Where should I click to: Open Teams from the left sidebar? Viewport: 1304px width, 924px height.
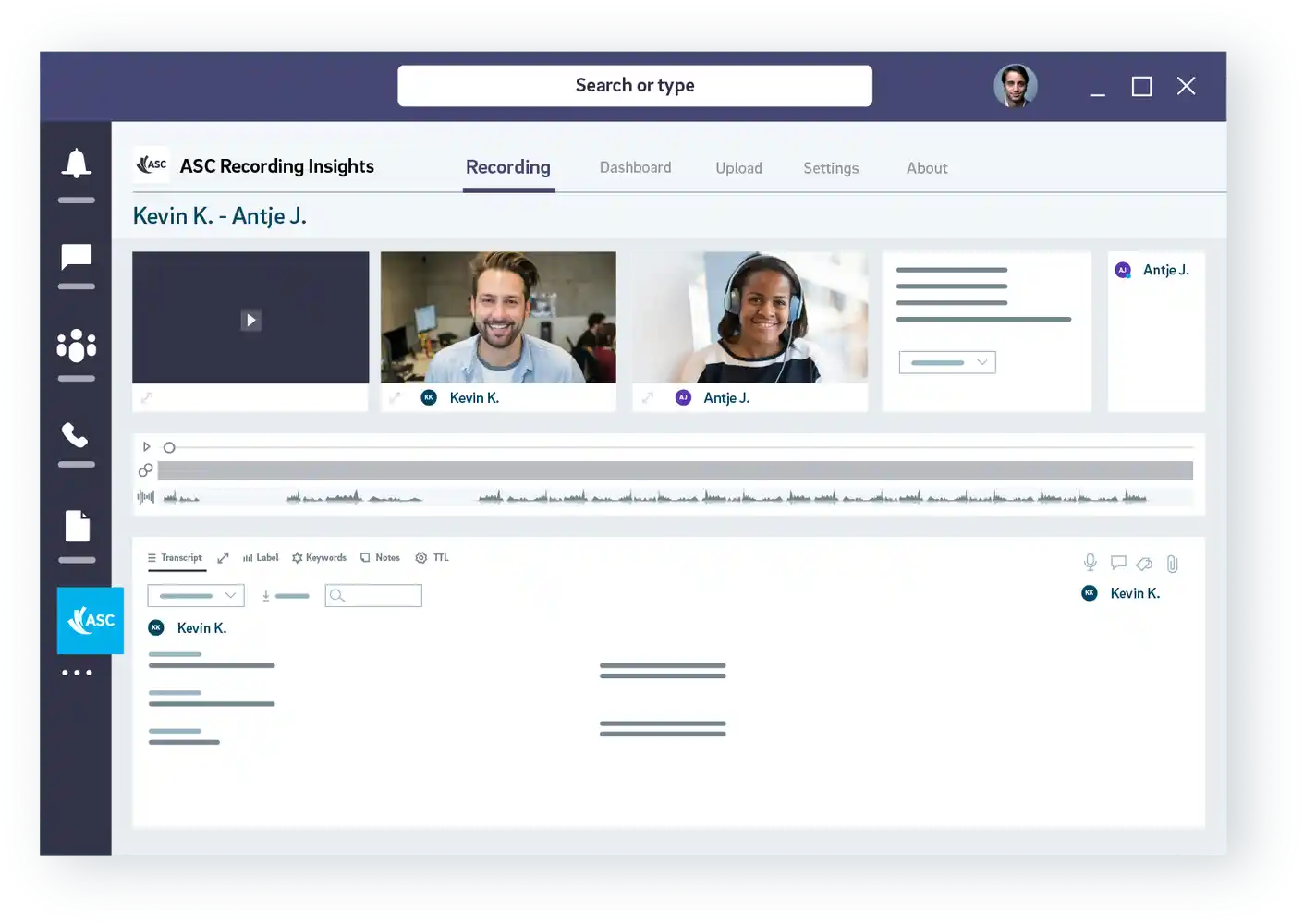[77, 346]
